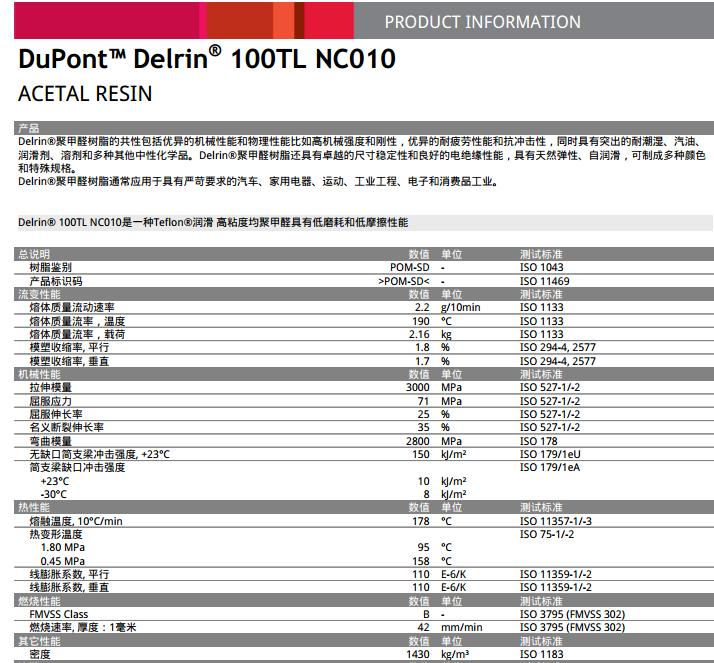Click ISO 178 test standard
This screenshot has width=714, height=663.
click(539, 441)
